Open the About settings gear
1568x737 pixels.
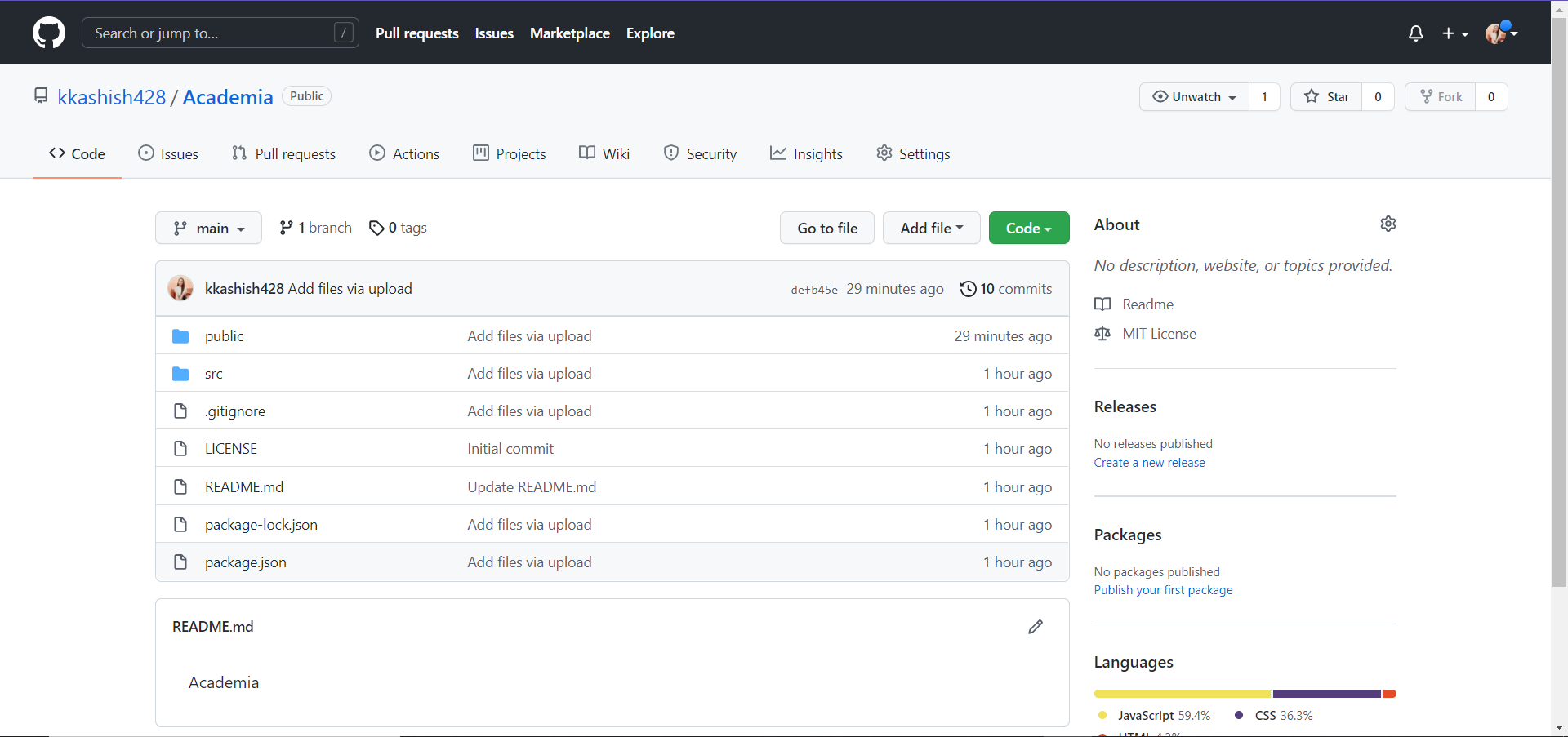point(1388,224)
